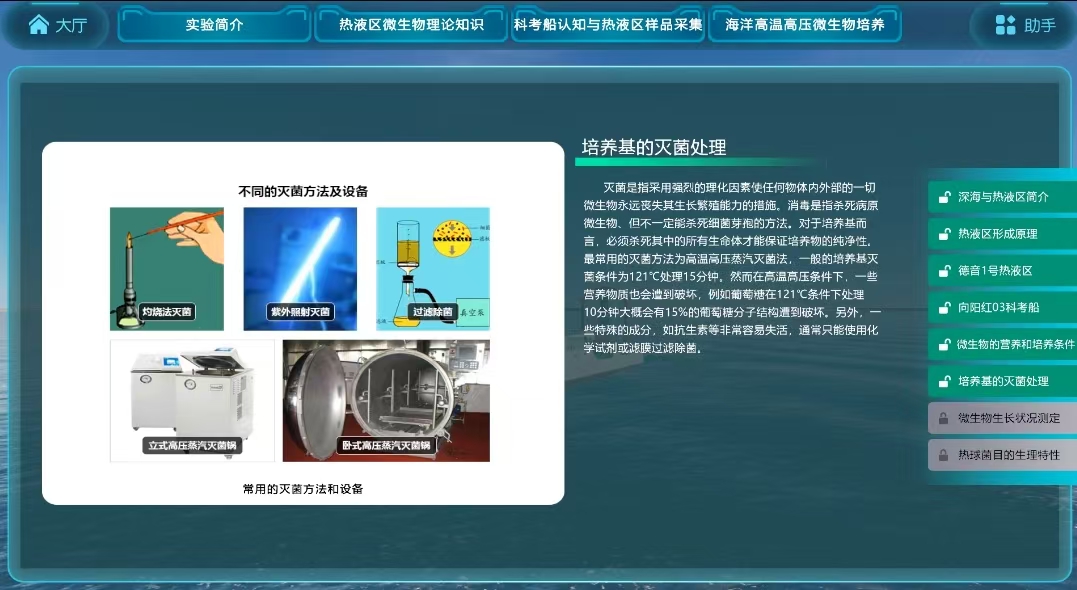This screenshot has width=1077, height=590.
Task: Click the 大厅 lobby button label
Action: click(71, 25)
